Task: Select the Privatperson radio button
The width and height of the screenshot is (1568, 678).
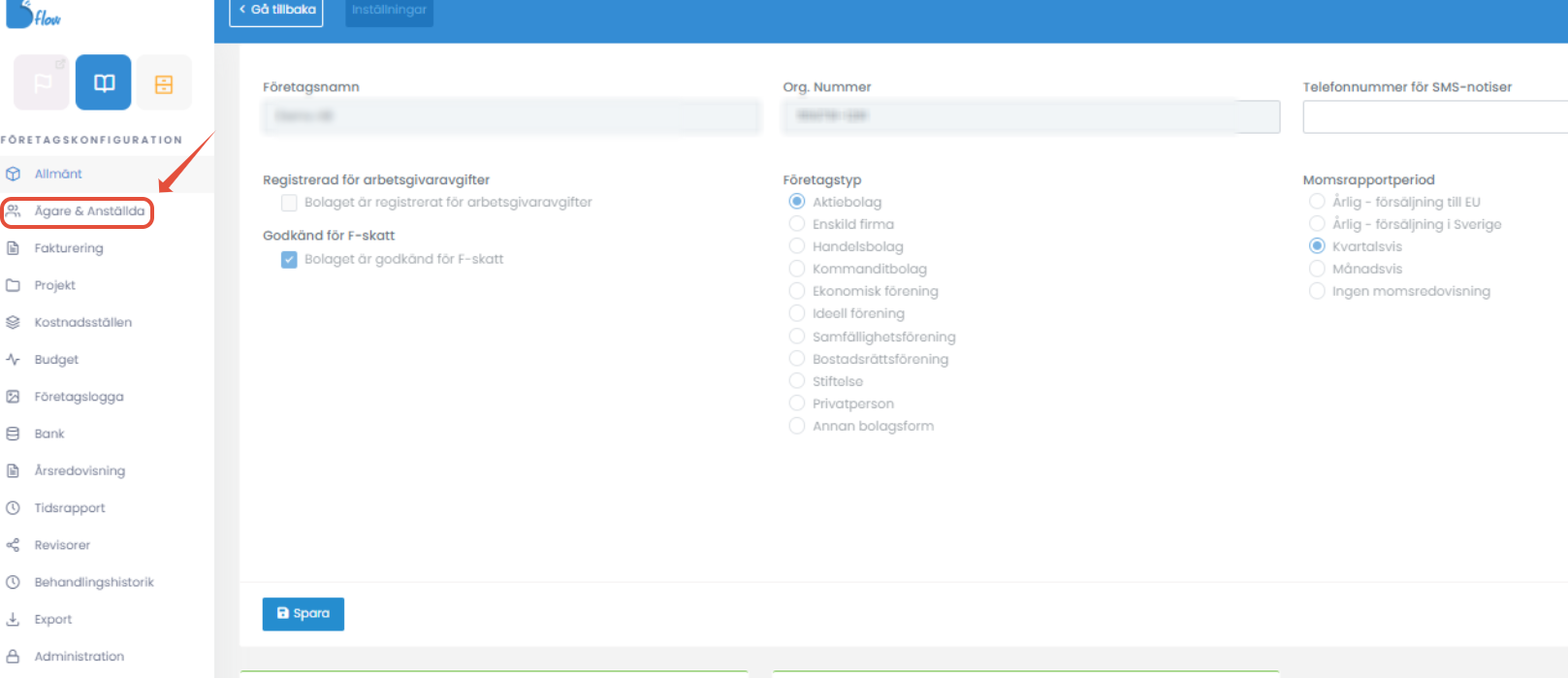Action: (x=797, y=404)
